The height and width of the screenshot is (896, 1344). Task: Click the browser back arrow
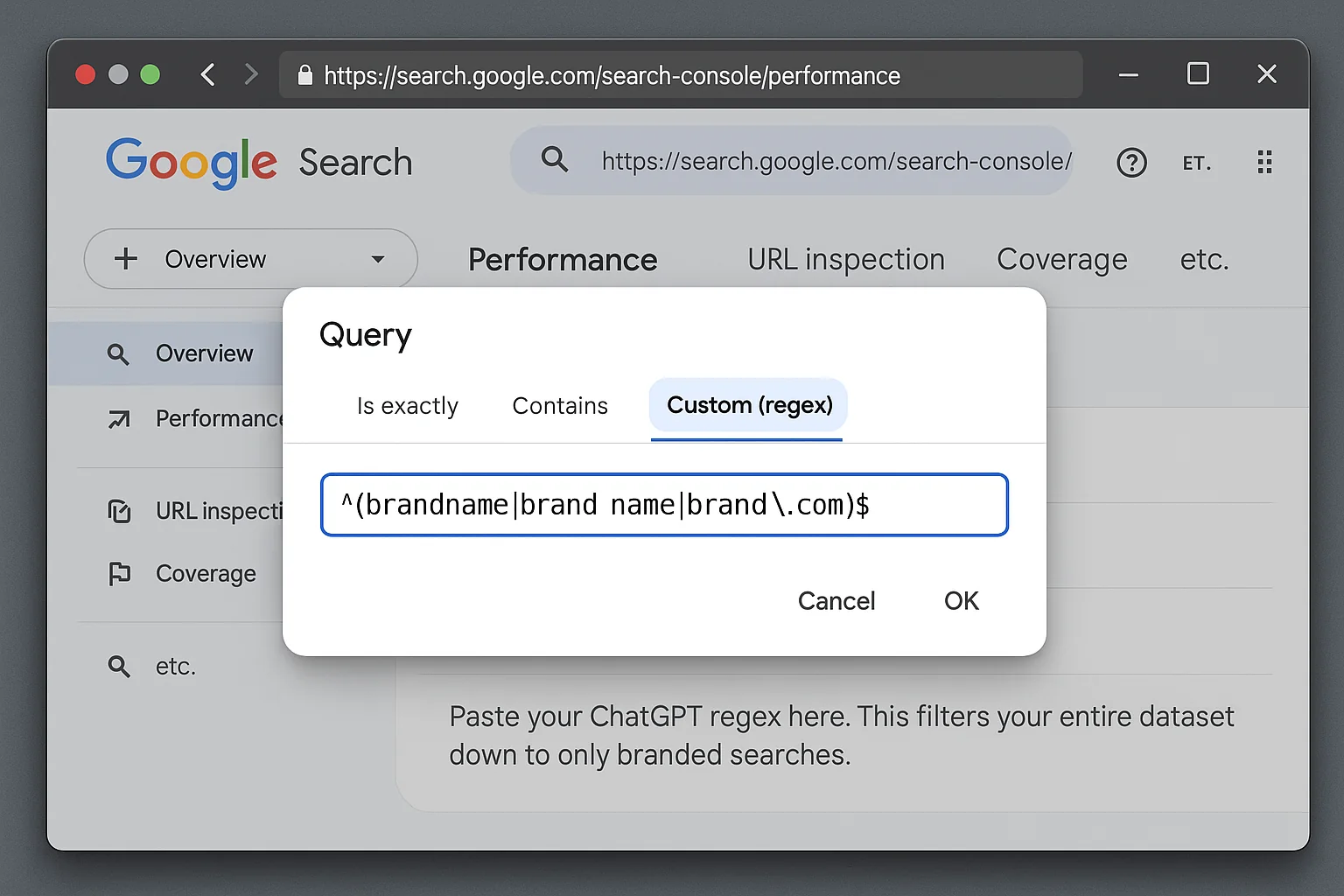(x=207, y=74)
